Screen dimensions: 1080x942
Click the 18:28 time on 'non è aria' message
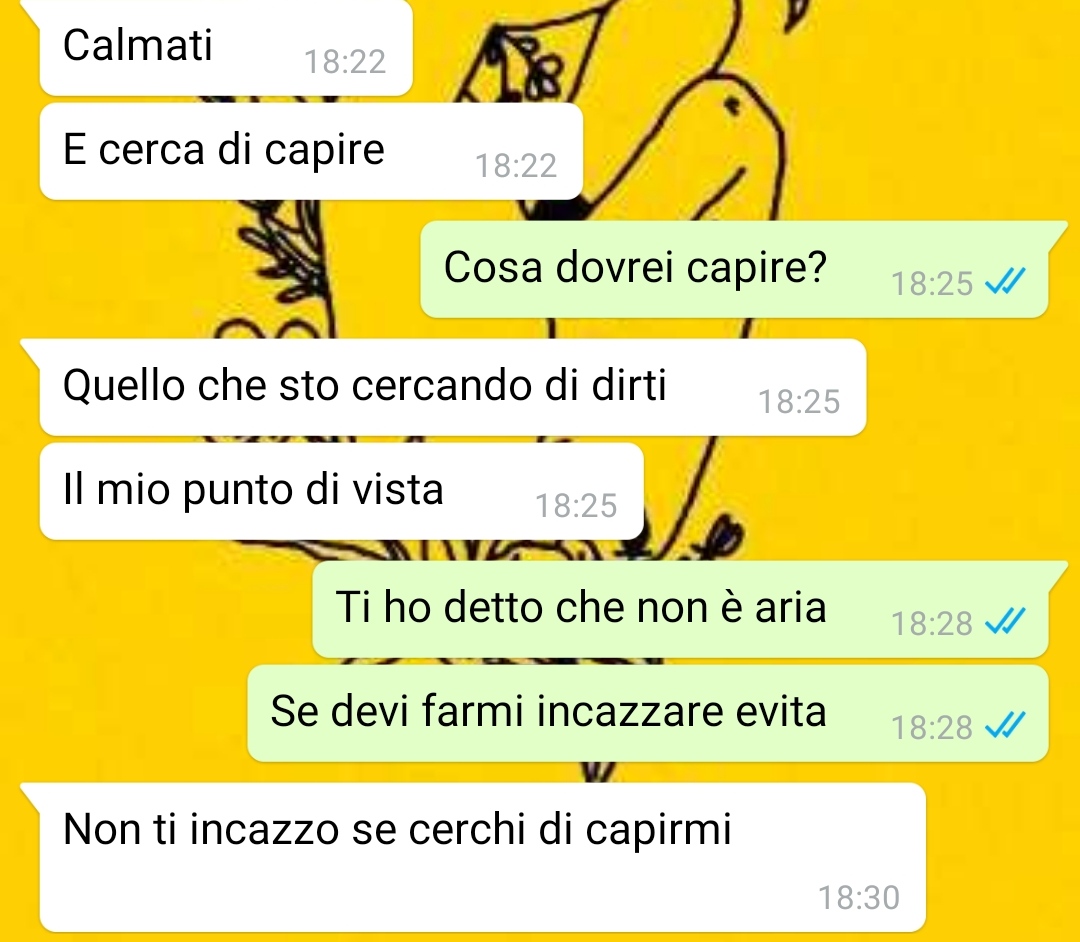(932, 624)
